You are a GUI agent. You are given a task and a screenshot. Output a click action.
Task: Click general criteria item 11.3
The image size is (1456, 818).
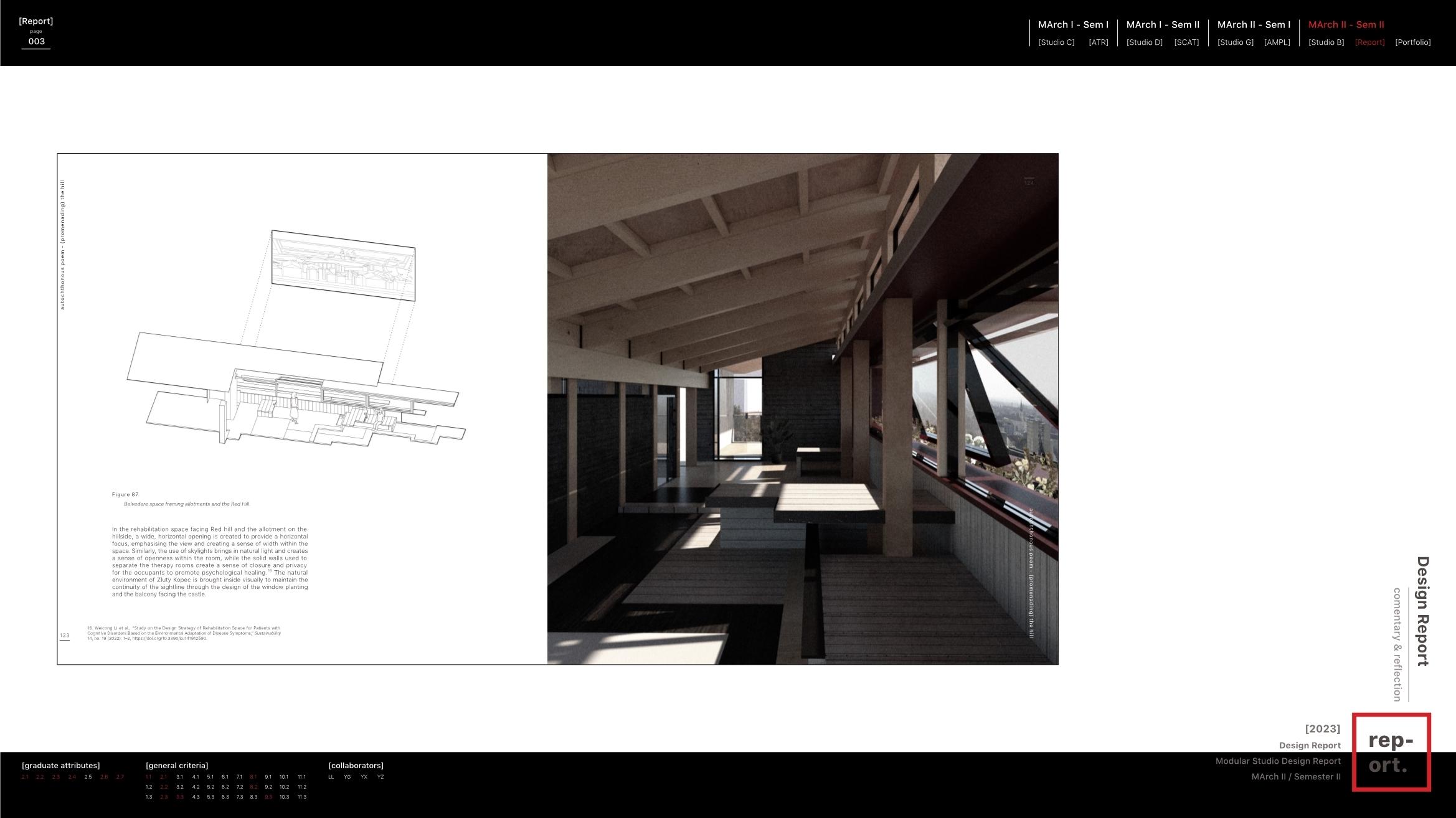301,797
